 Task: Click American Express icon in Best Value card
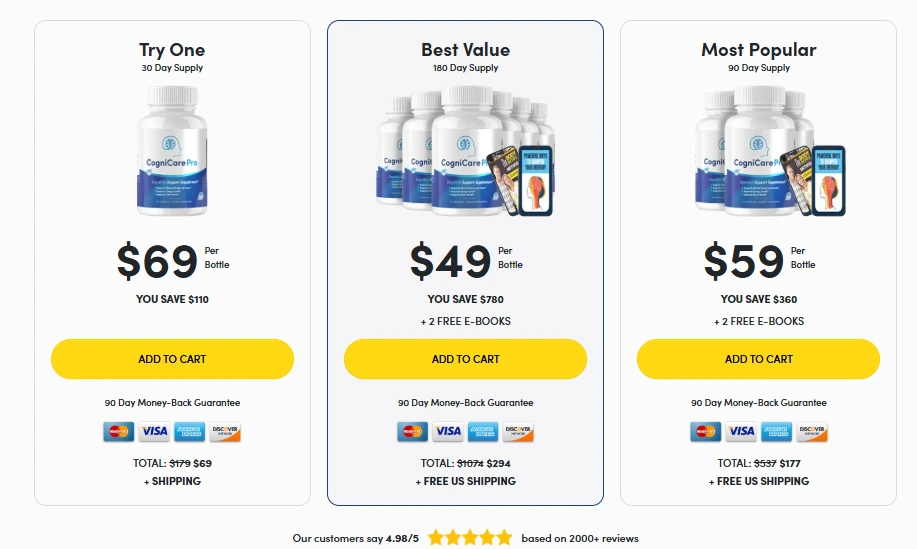[483, 431]
